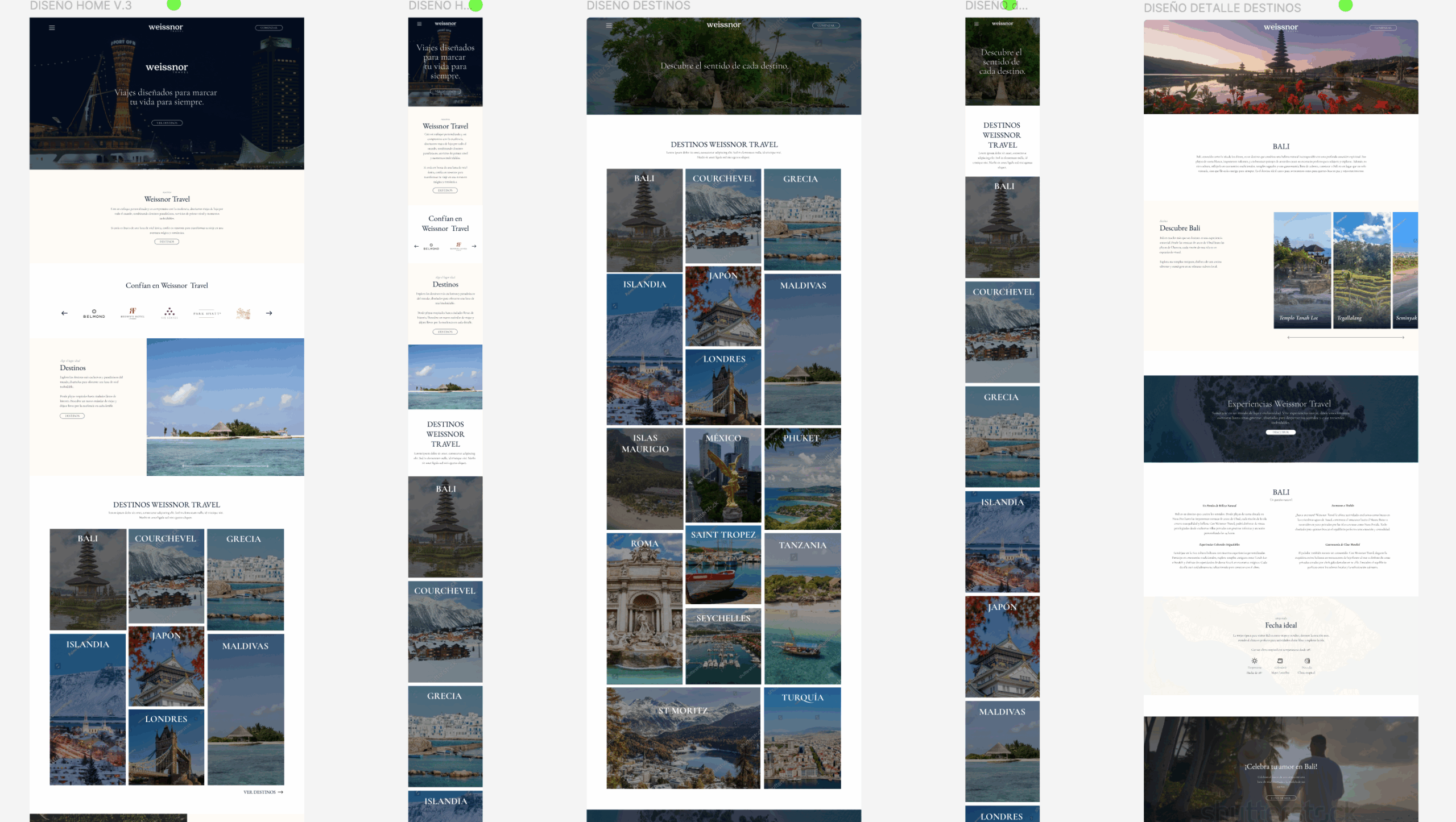Click left arrow of desktop partner logos carousel
The width and height of the screenshot is (1456, 822).
[x=64, y=313]
